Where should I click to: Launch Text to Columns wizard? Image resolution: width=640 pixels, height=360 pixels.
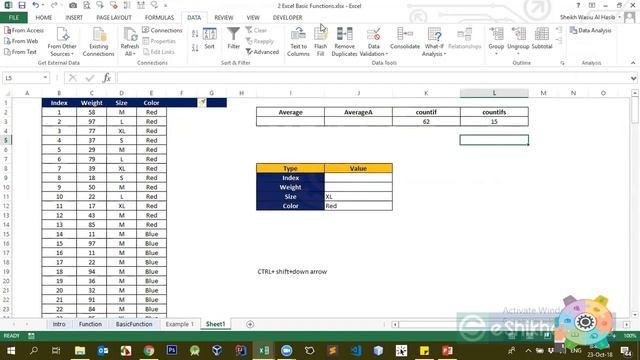[298, 41]
